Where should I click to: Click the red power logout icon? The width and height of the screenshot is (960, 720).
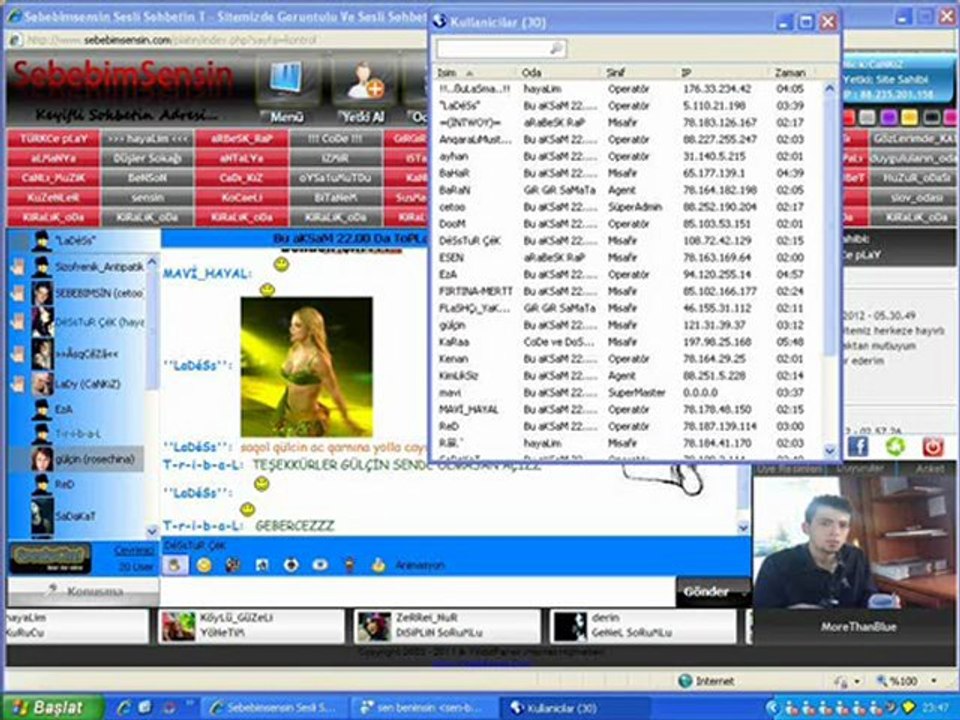932,447
